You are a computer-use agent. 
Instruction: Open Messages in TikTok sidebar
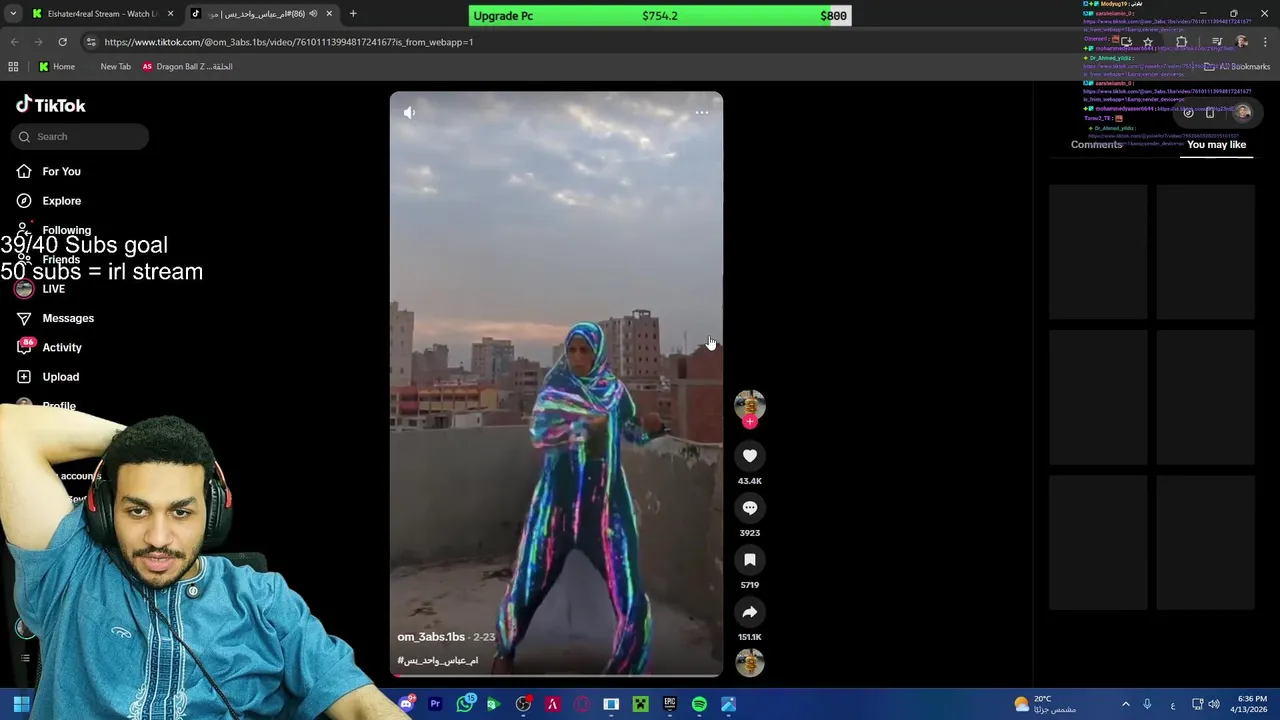pos(68,318)
